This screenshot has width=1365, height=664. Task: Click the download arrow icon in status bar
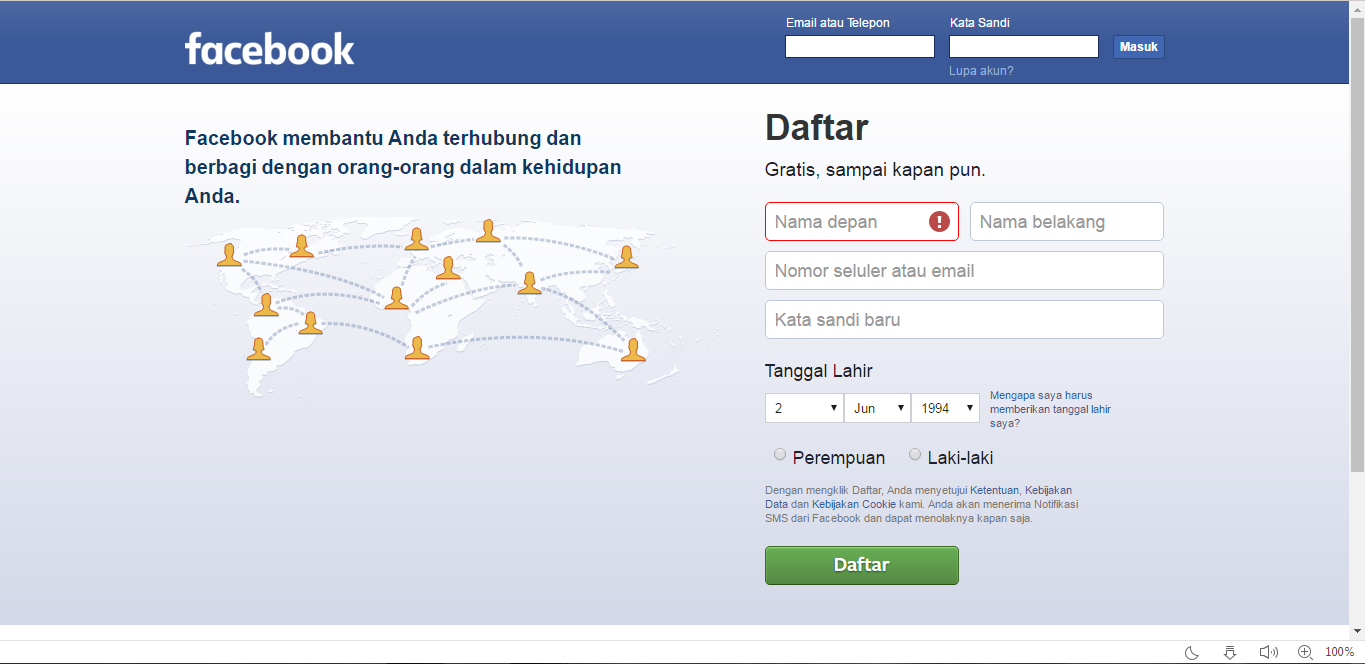1230,652
